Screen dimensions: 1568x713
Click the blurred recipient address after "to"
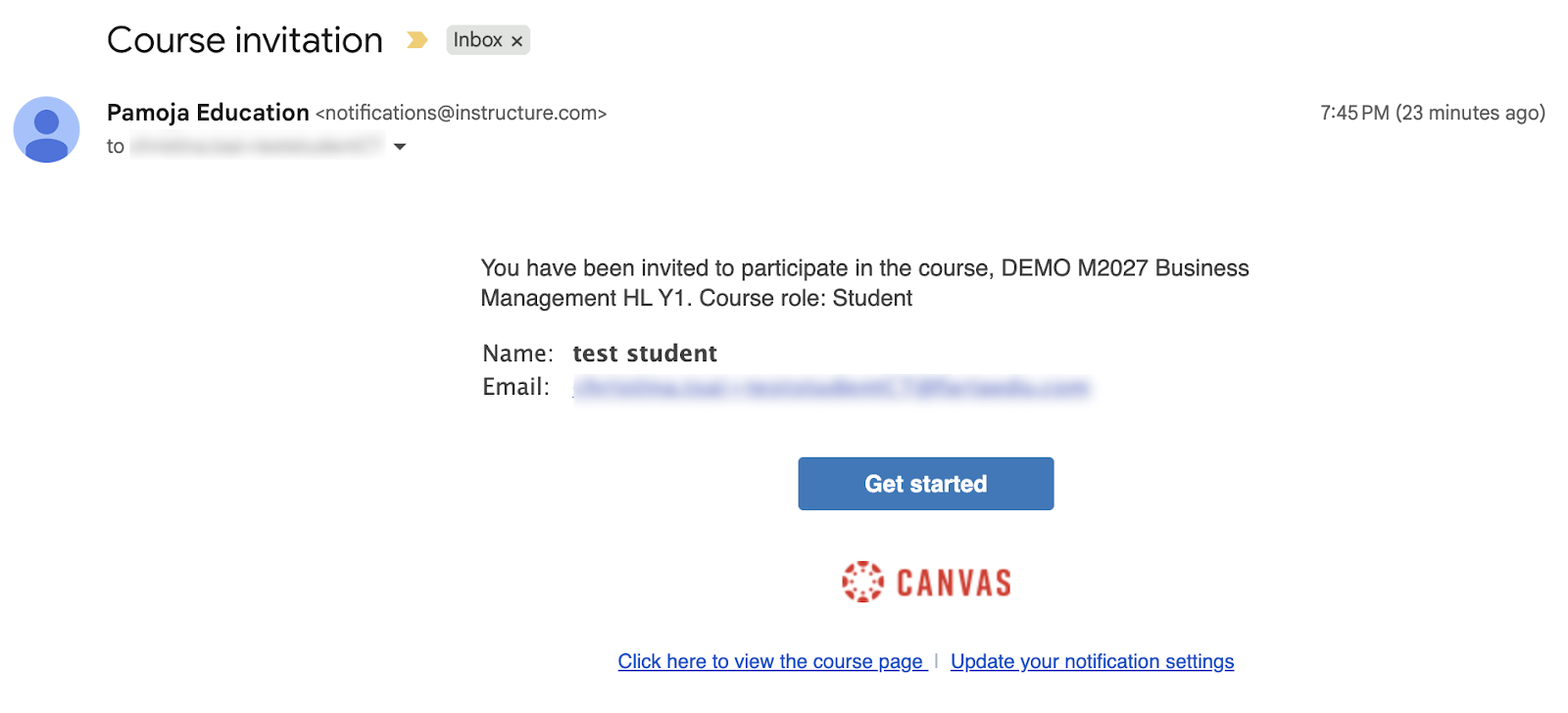coord(257,147)
